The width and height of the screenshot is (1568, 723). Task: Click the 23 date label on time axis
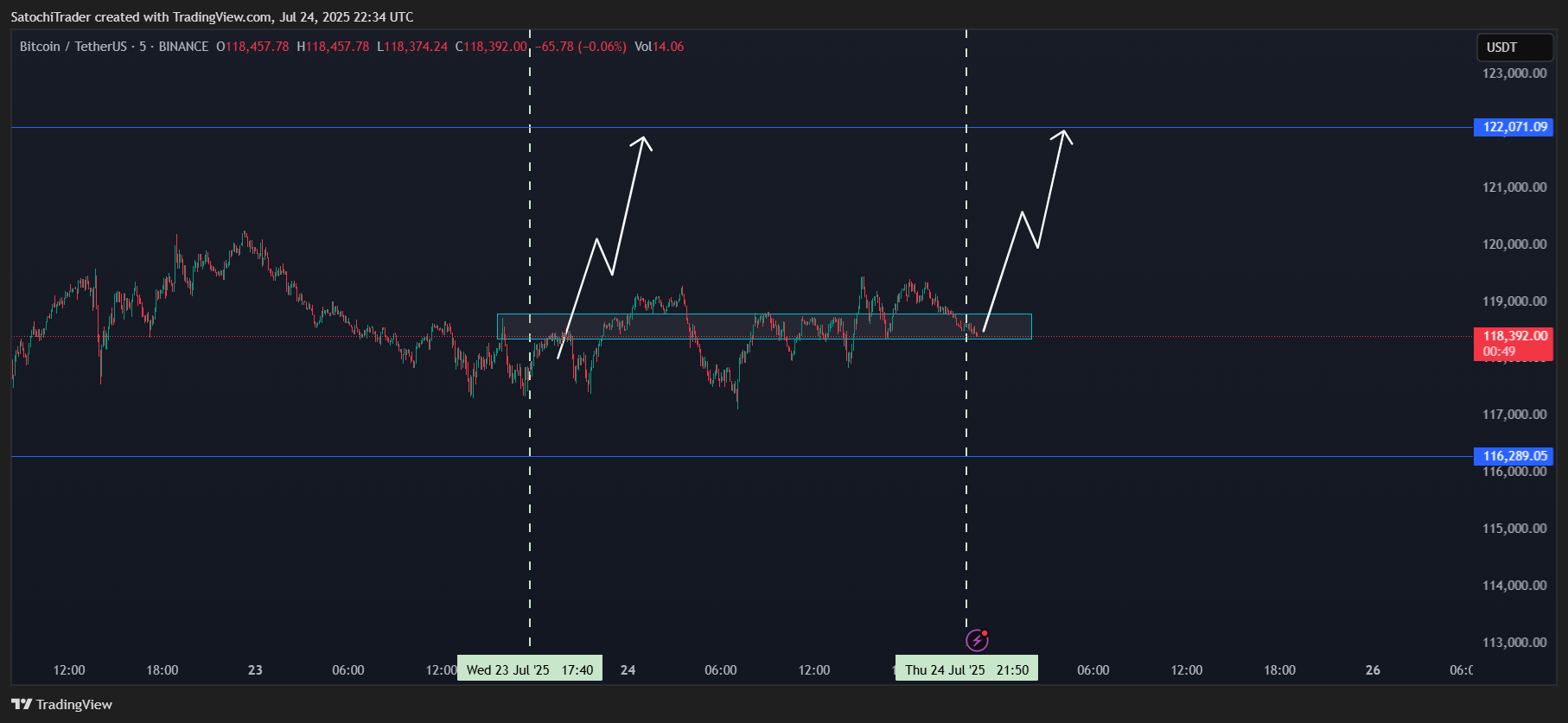click(x=255, y=670)
